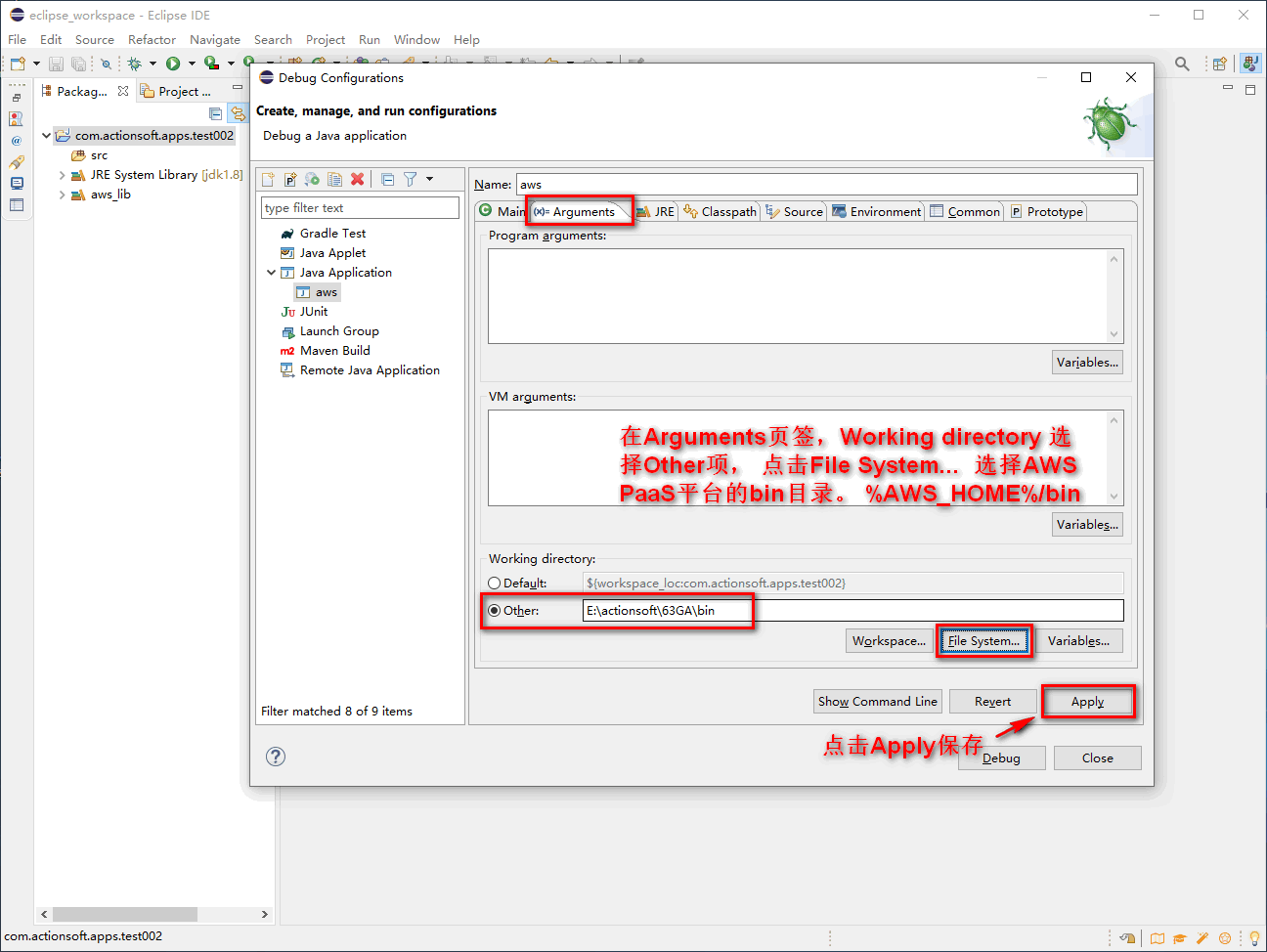Click the New launch configuration icon
This screenshot has width=1267, height=952.
click(x=269, y=180)
